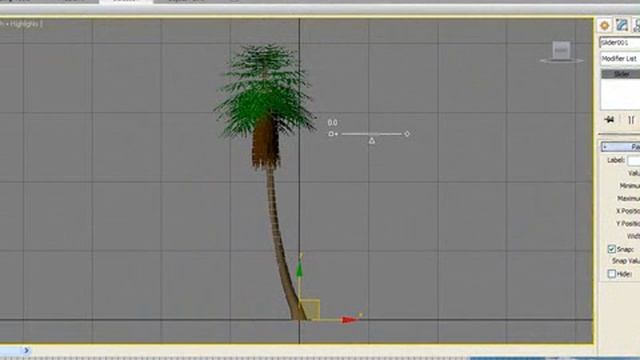Click the green Y-axis move gizmo arrow
The image size is (640, 360).
(x=299, y=269)
